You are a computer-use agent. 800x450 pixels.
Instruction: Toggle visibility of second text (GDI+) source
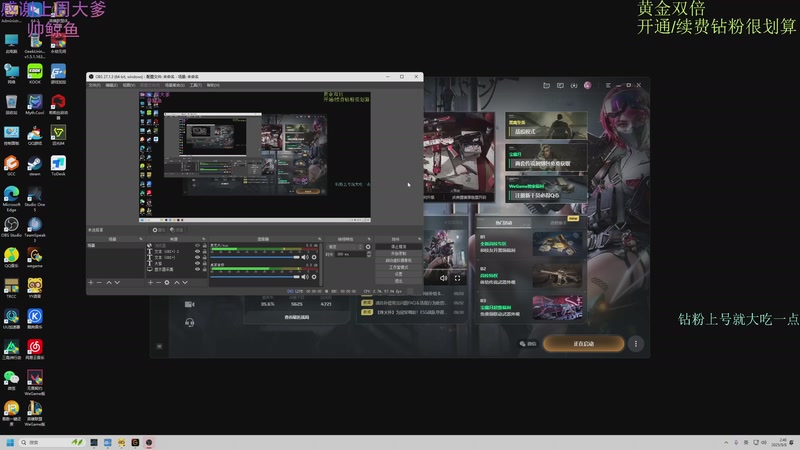point(197,257)
